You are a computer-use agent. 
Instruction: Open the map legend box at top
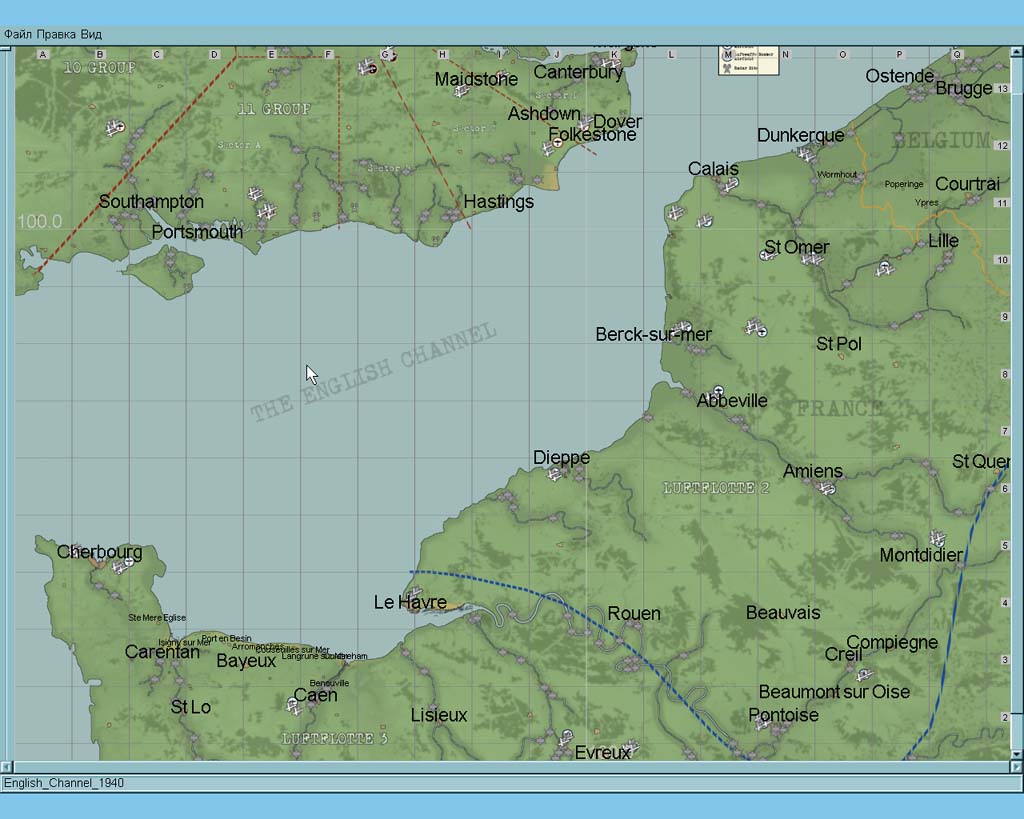[x=748, y=61]
